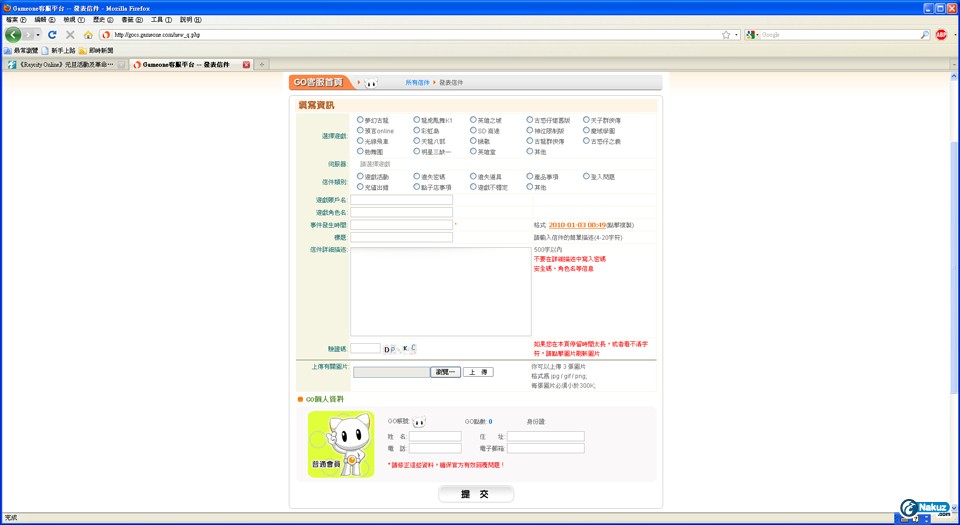Submit the form with 提交 button
Viewport: 960px width, 525px height.
click(x=476, y=494)
